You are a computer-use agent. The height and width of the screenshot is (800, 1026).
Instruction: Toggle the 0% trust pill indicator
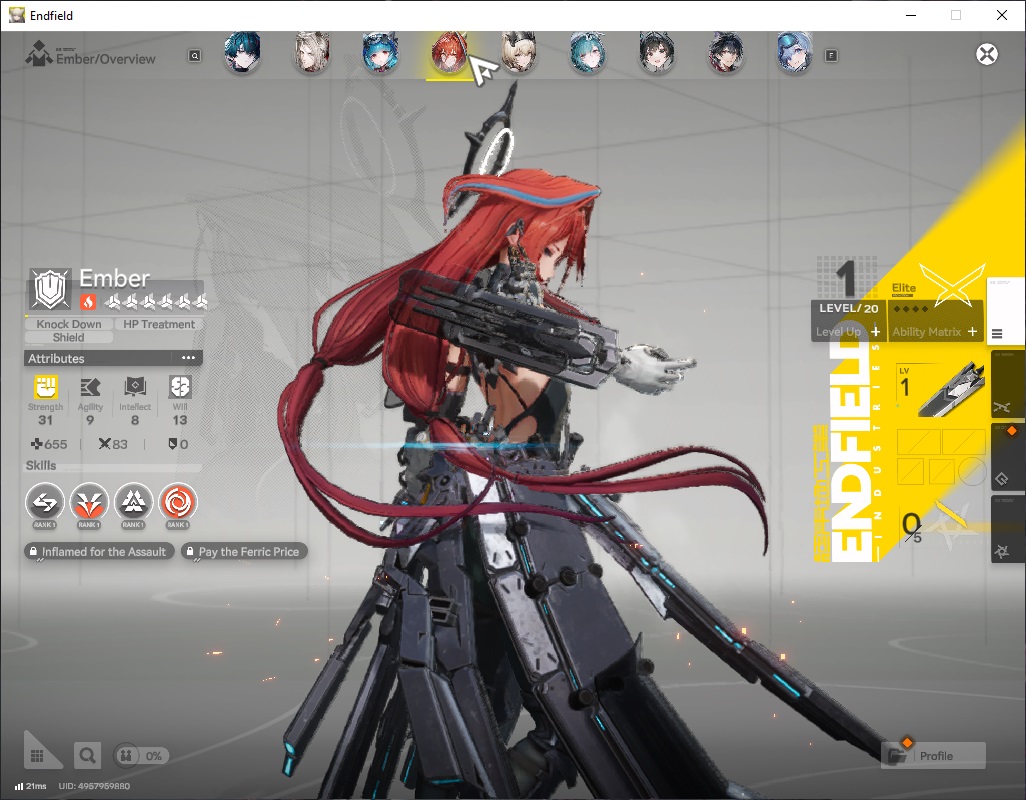tap(141, 756)
